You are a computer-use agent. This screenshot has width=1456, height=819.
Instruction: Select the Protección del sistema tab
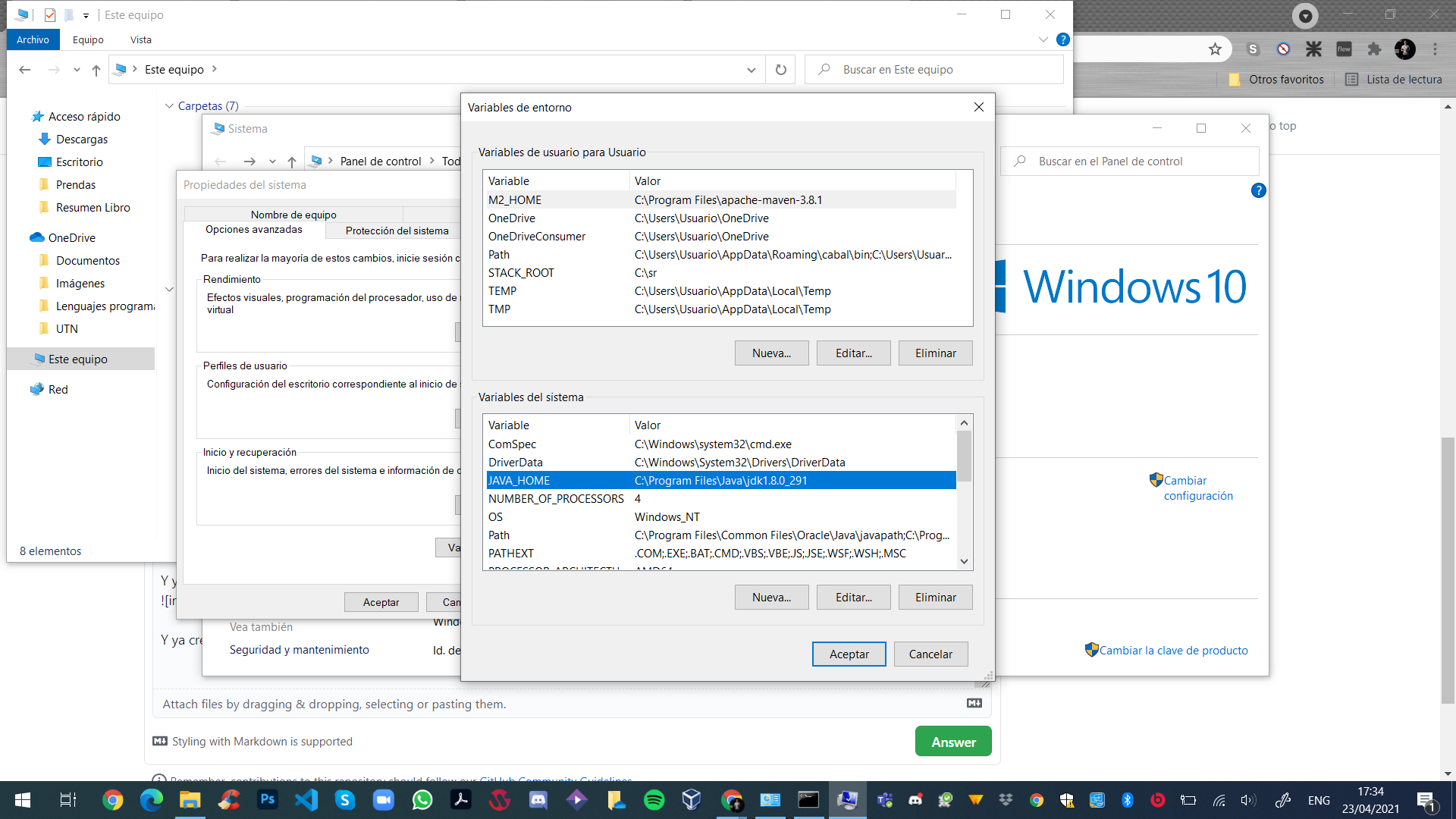[x=397, y=231]
